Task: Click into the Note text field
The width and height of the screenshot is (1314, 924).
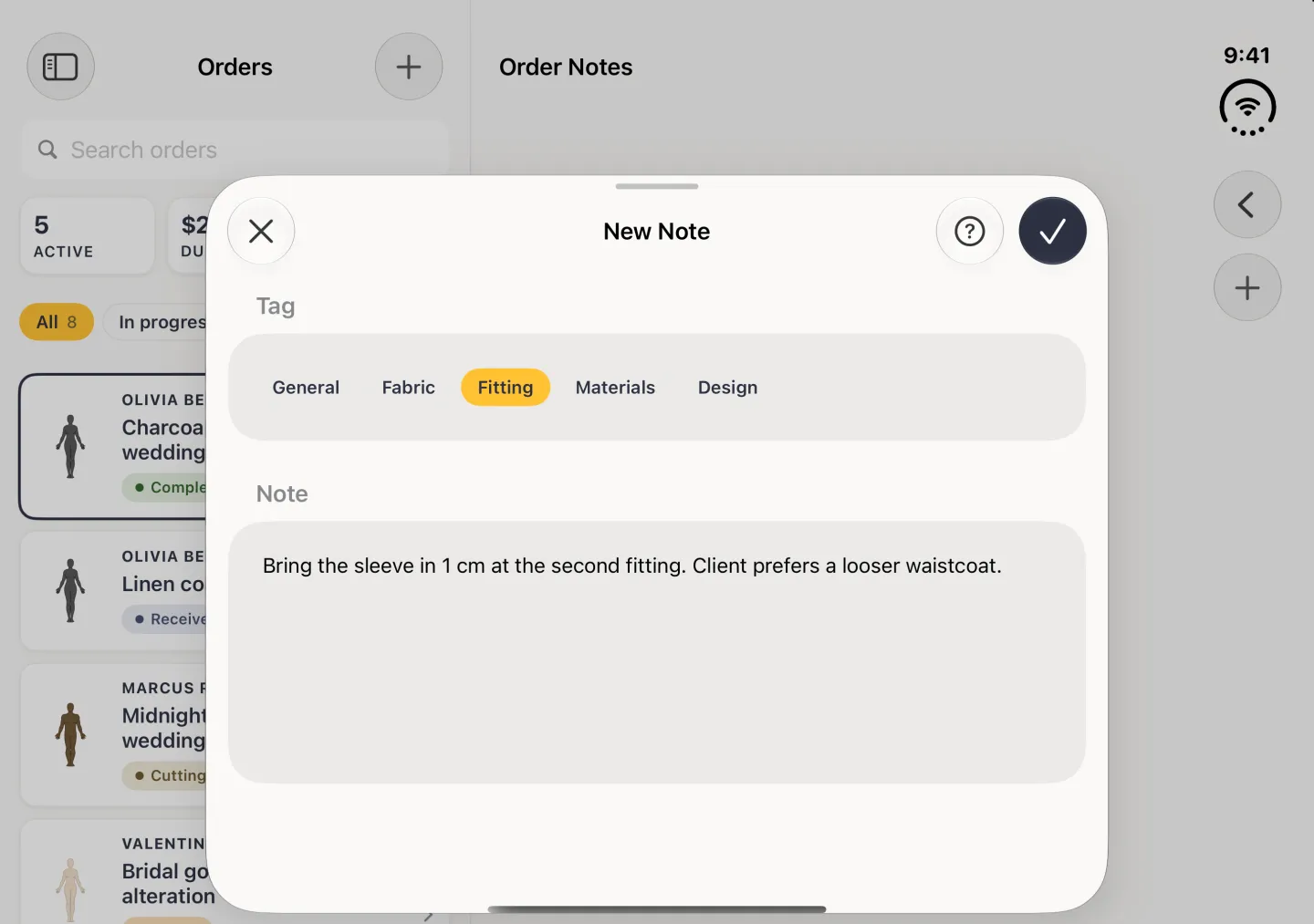Action: coord(656,652)
